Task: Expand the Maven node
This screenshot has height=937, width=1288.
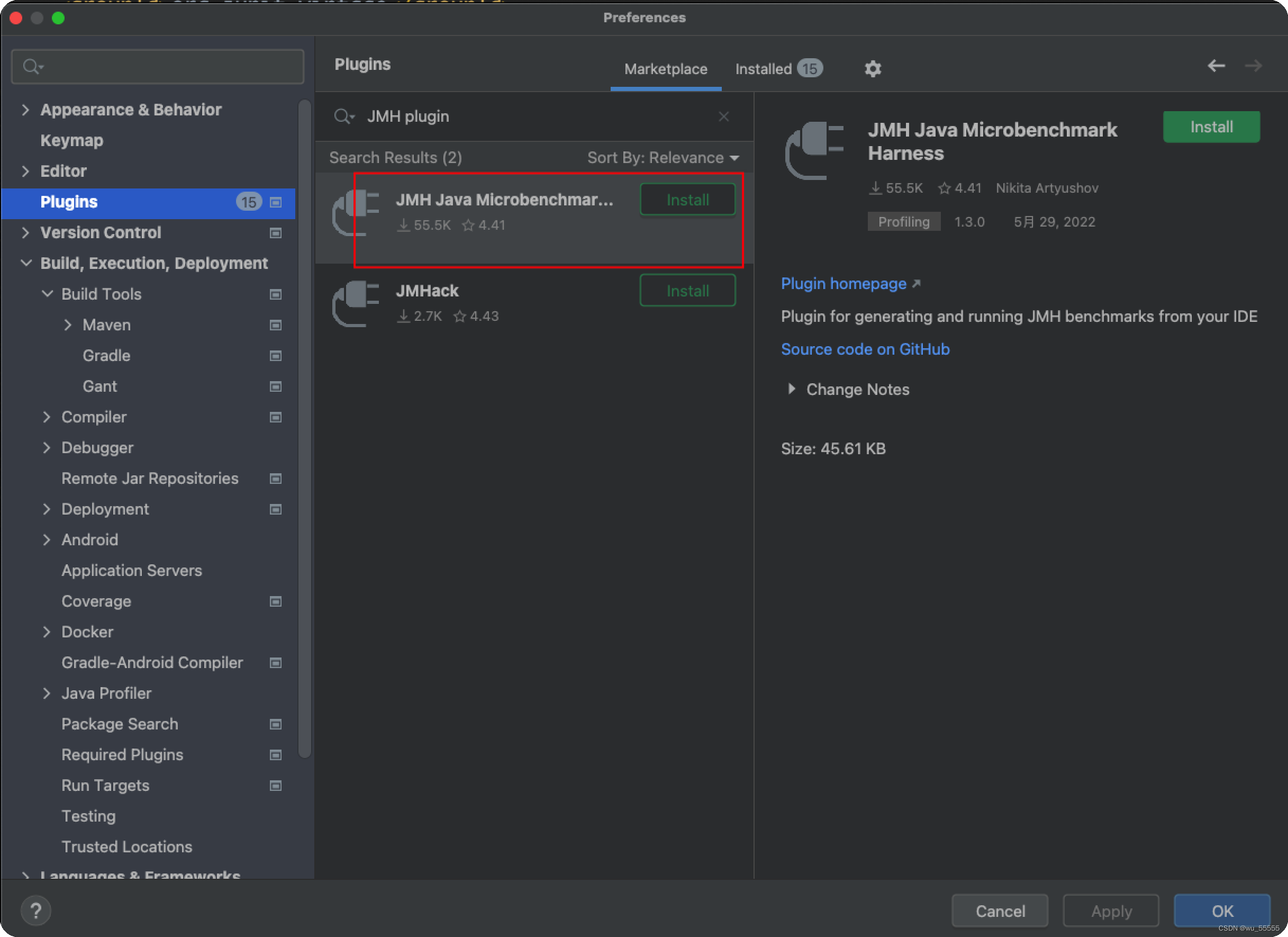Action: pos(68,325)
